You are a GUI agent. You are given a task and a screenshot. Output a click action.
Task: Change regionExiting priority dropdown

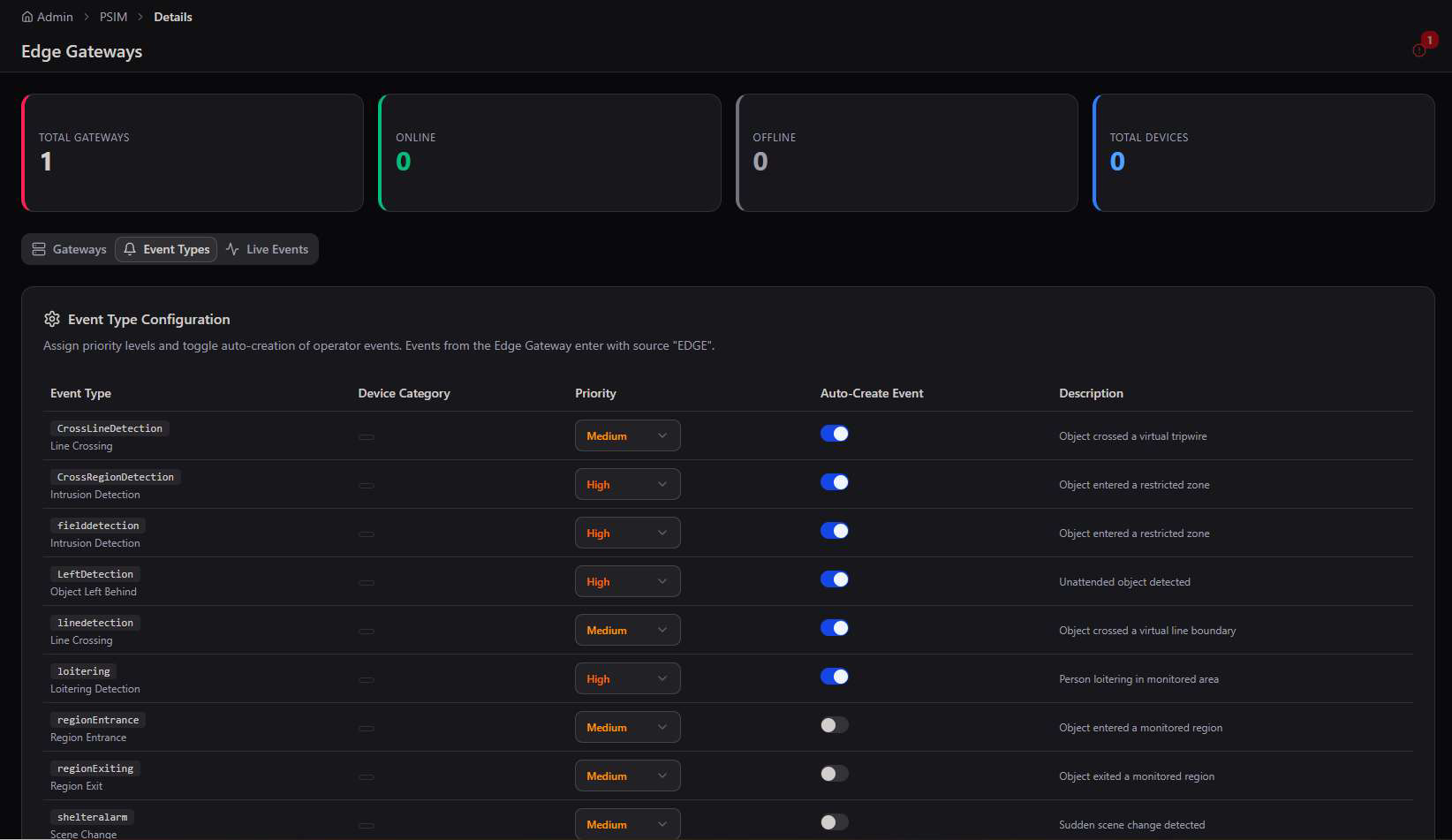coord(628,776)
